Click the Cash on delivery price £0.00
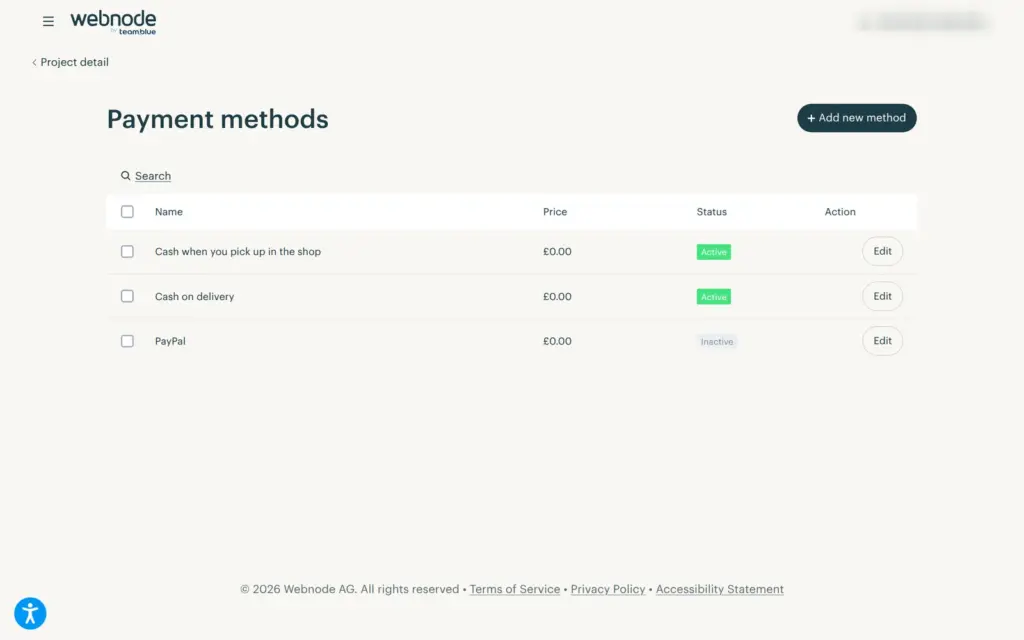This screenshot has height=640, width=1024. tap(557, 296)
